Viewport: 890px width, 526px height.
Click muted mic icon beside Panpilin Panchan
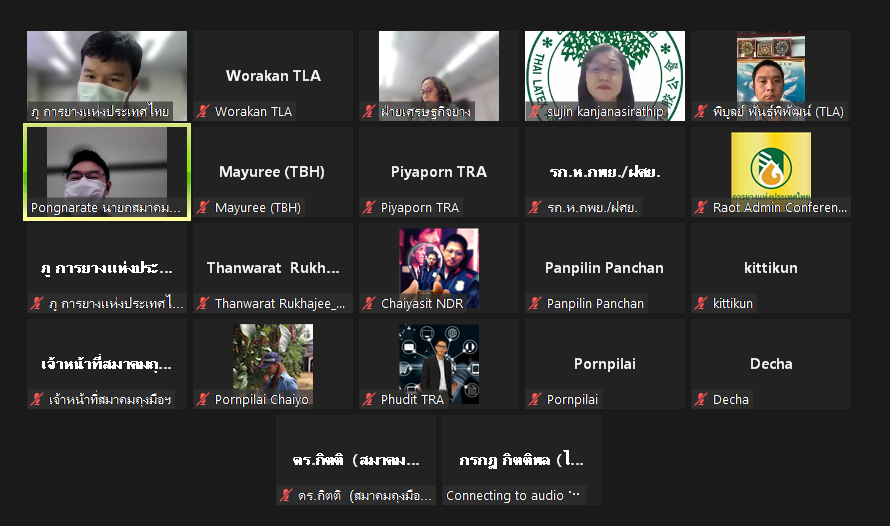coord(535,303)
